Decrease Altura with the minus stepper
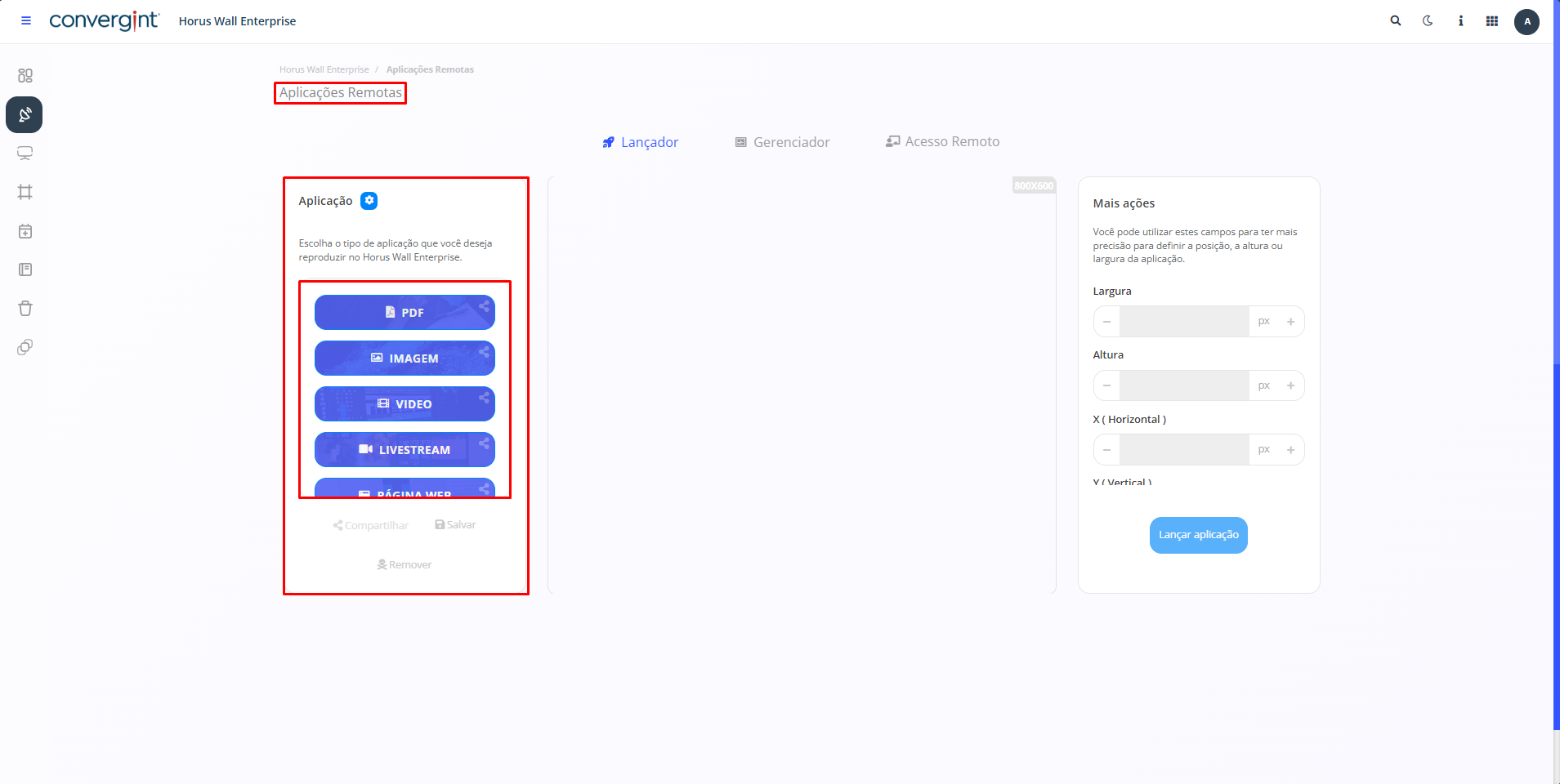Viewport: 1560px width, 784px height. coord(1106,385)
